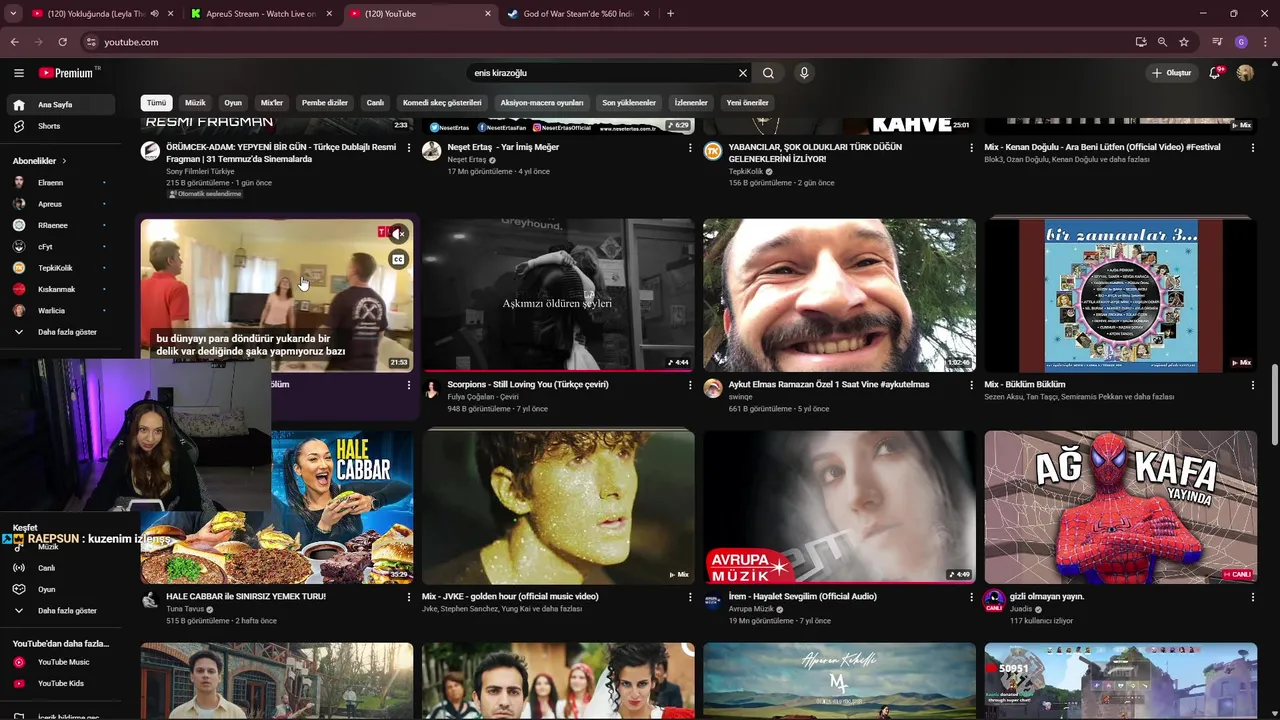Select the Pembe diziler filter chip

[325, 103]
